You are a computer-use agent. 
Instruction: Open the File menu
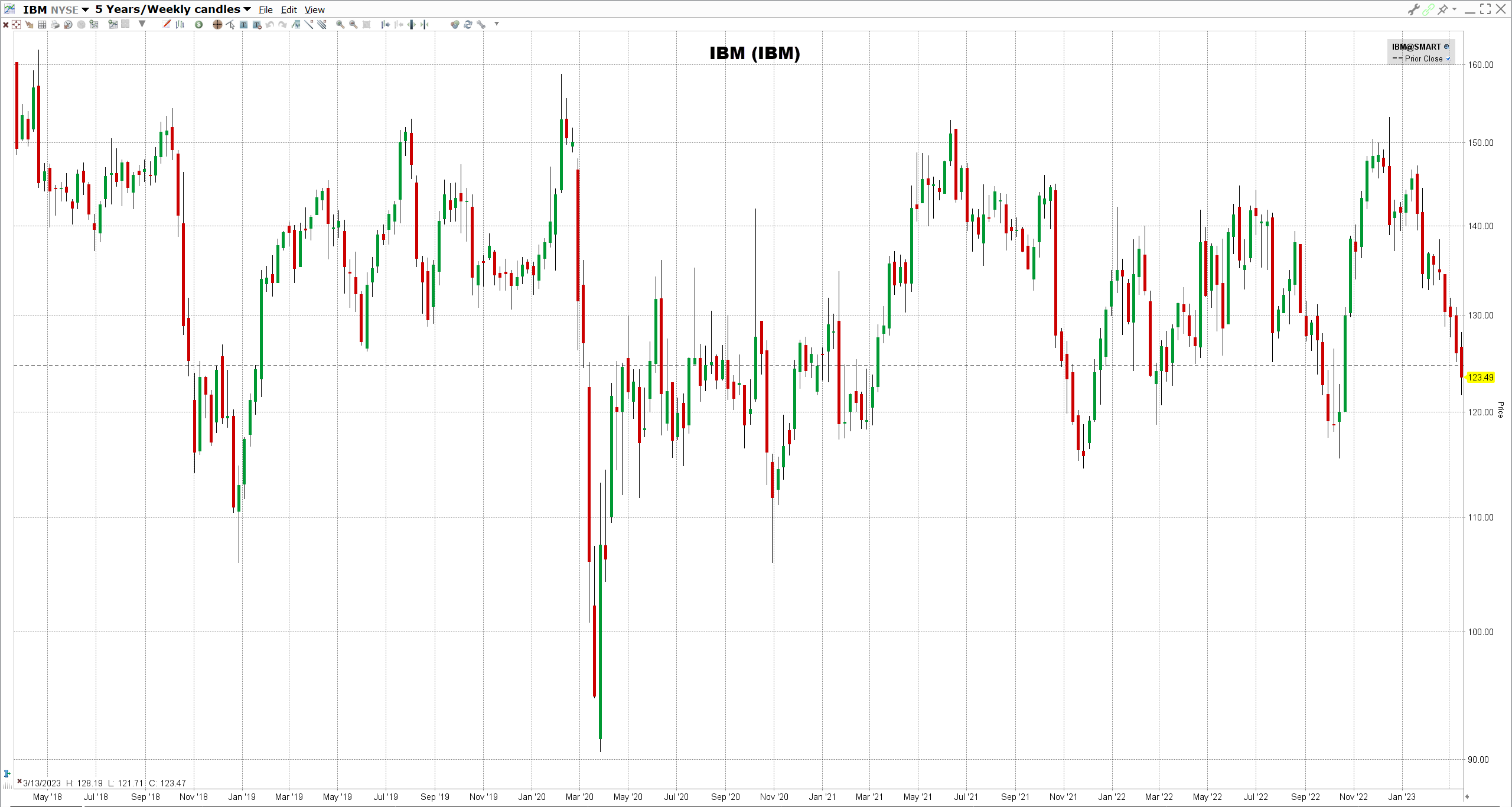(x=266, y=10)
